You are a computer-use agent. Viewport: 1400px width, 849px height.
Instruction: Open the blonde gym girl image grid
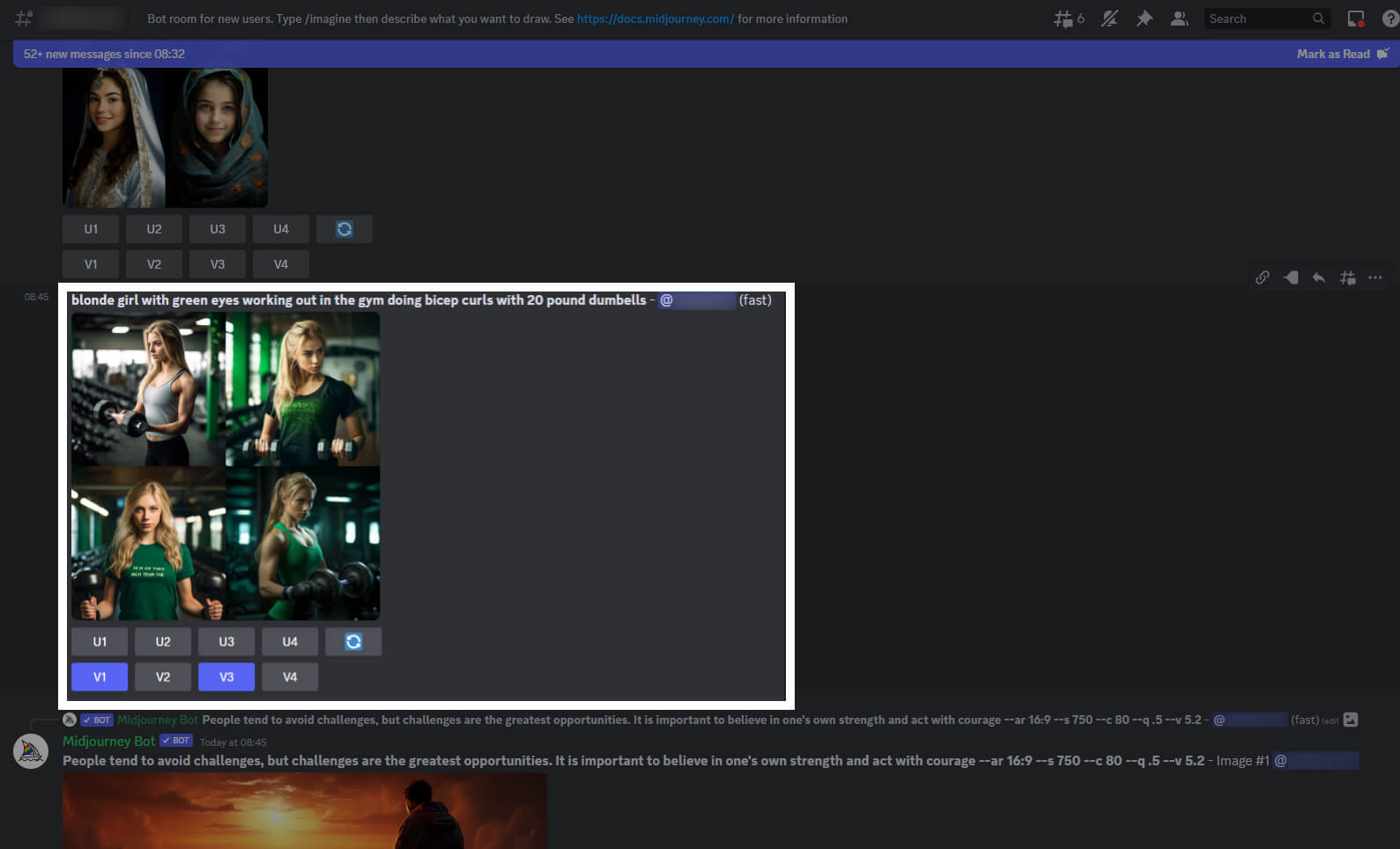(x=226, y=466)
